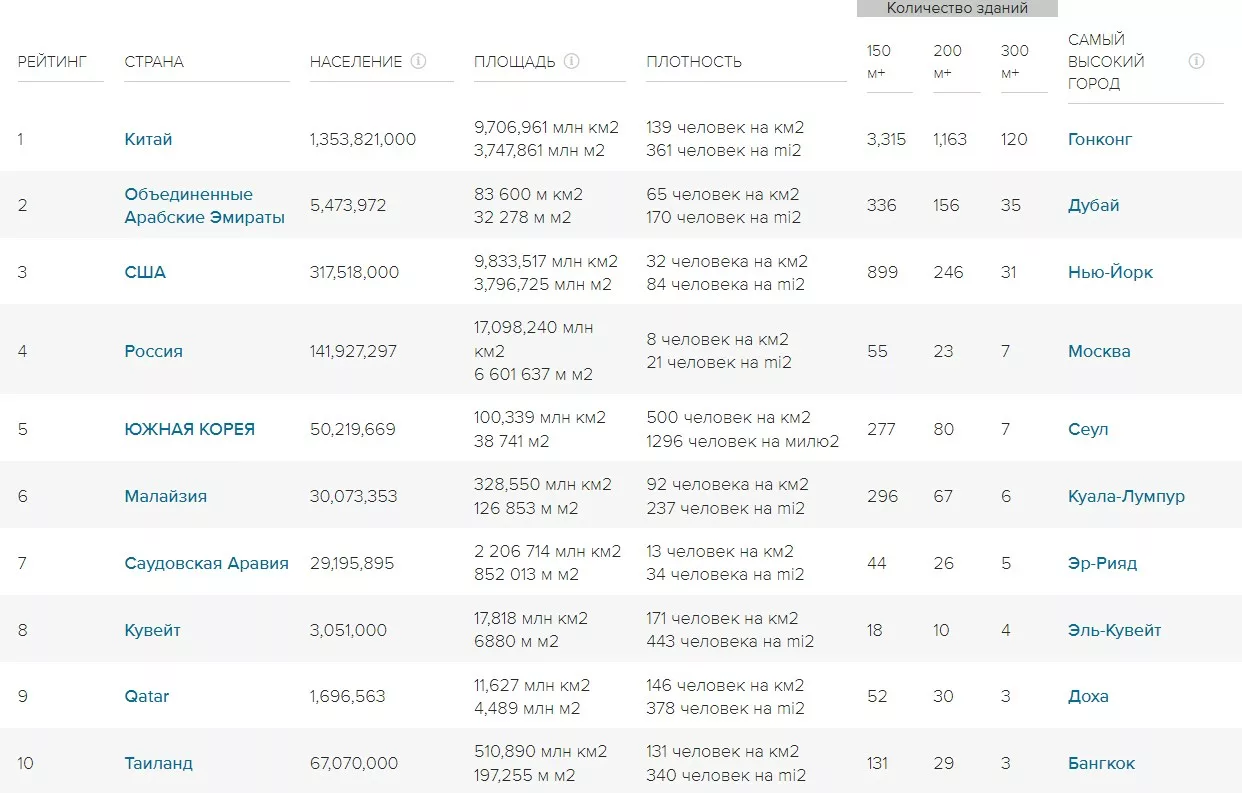The width and height of the screenshot is (1242, 793).
Task: Open the Китай country link
Action: pyautogui.click(x=148, y=139)
